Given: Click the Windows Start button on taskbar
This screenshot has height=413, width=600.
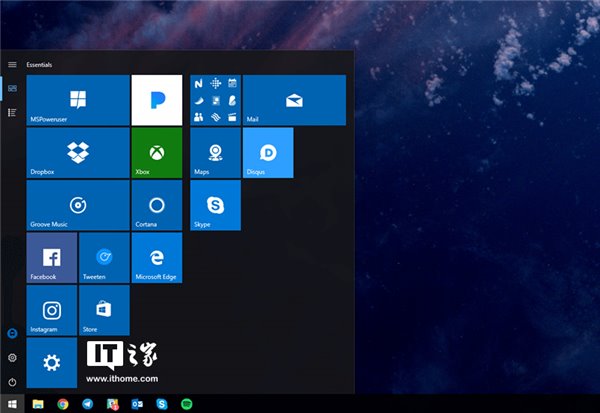Looking at the screenshot, I should tap(12, 404).
